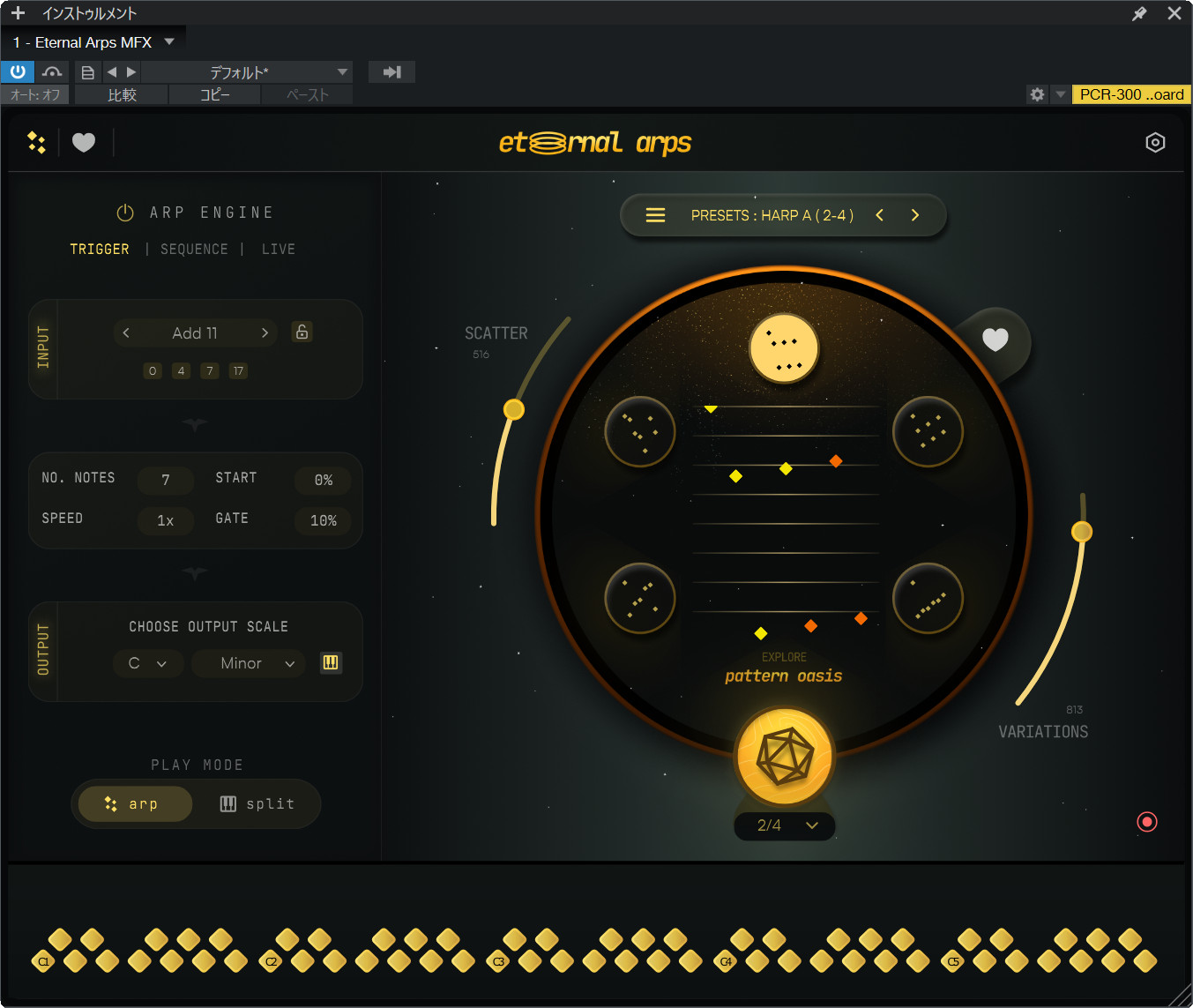This screenshot has width=1193, height=1008.
Task: Go to next preset arrow
Action: [914, 215]
